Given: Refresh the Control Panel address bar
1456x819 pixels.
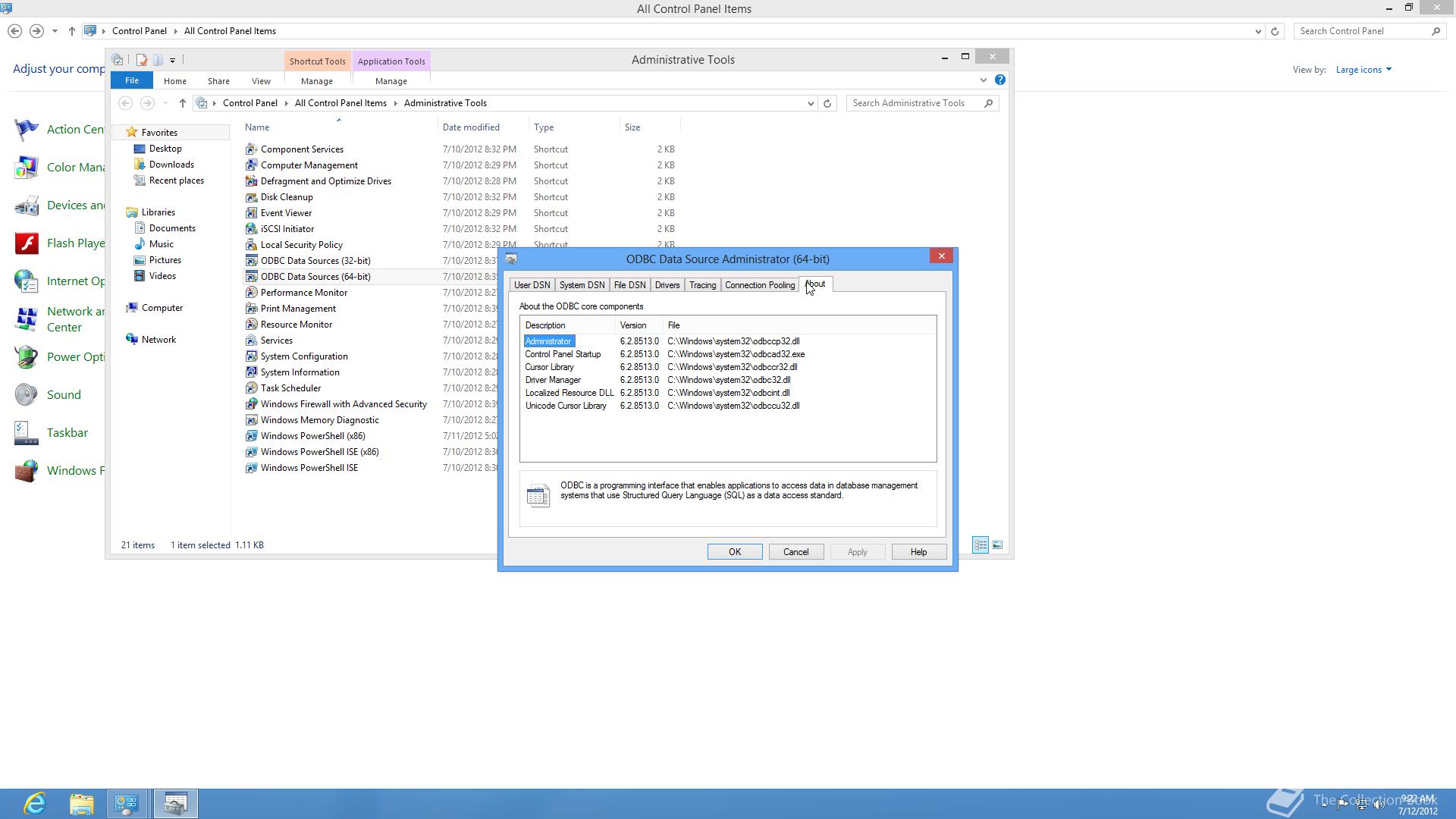Looking at the screenshot, I should point(1275,31).
